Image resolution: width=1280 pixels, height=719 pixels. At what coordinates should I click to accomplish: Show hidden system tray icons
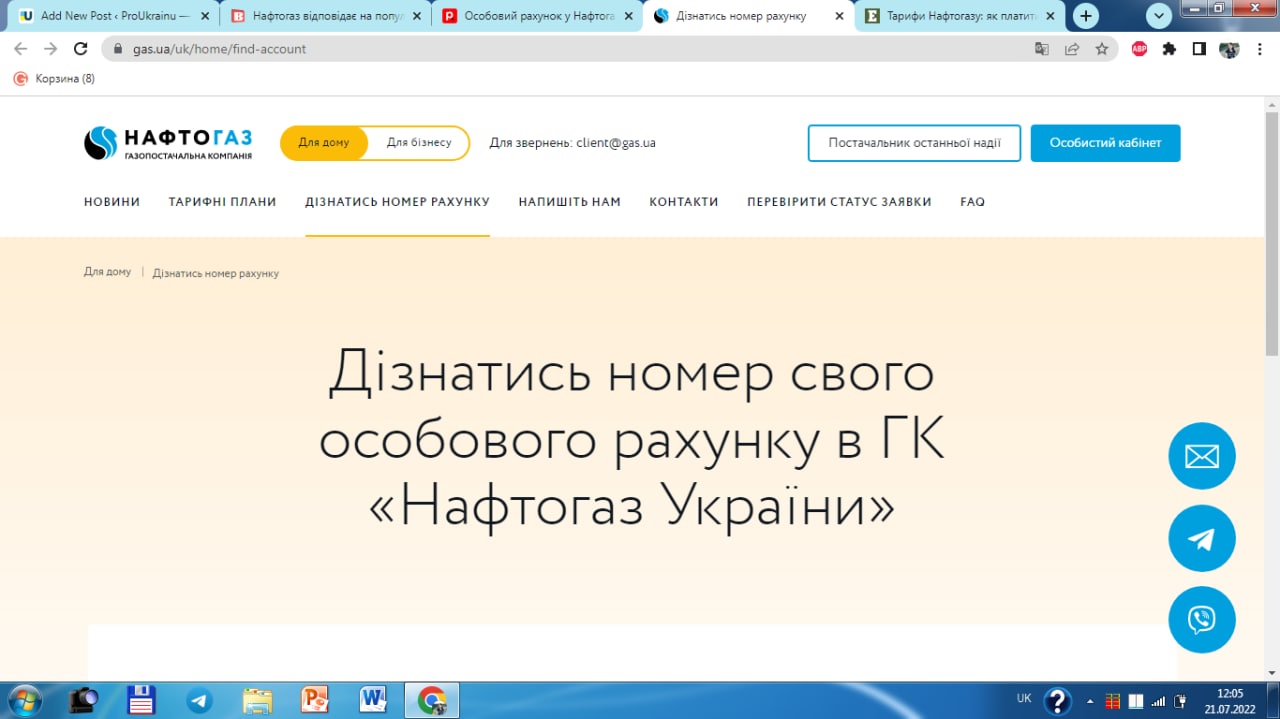pyautogui.click(x=1090, y=701)
